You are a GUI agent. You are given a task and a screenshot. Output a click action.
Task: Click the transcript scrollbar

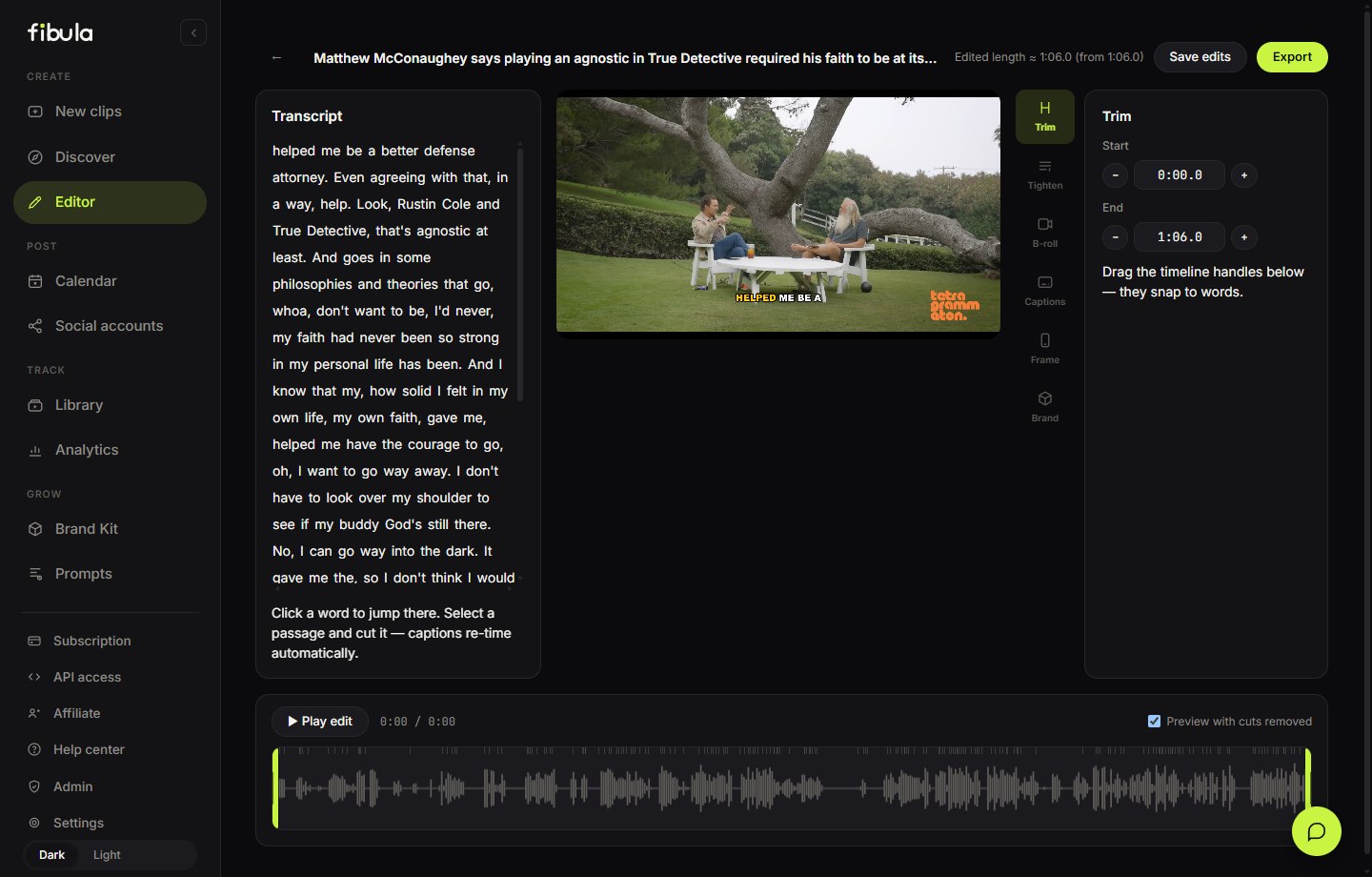point(520,273)
